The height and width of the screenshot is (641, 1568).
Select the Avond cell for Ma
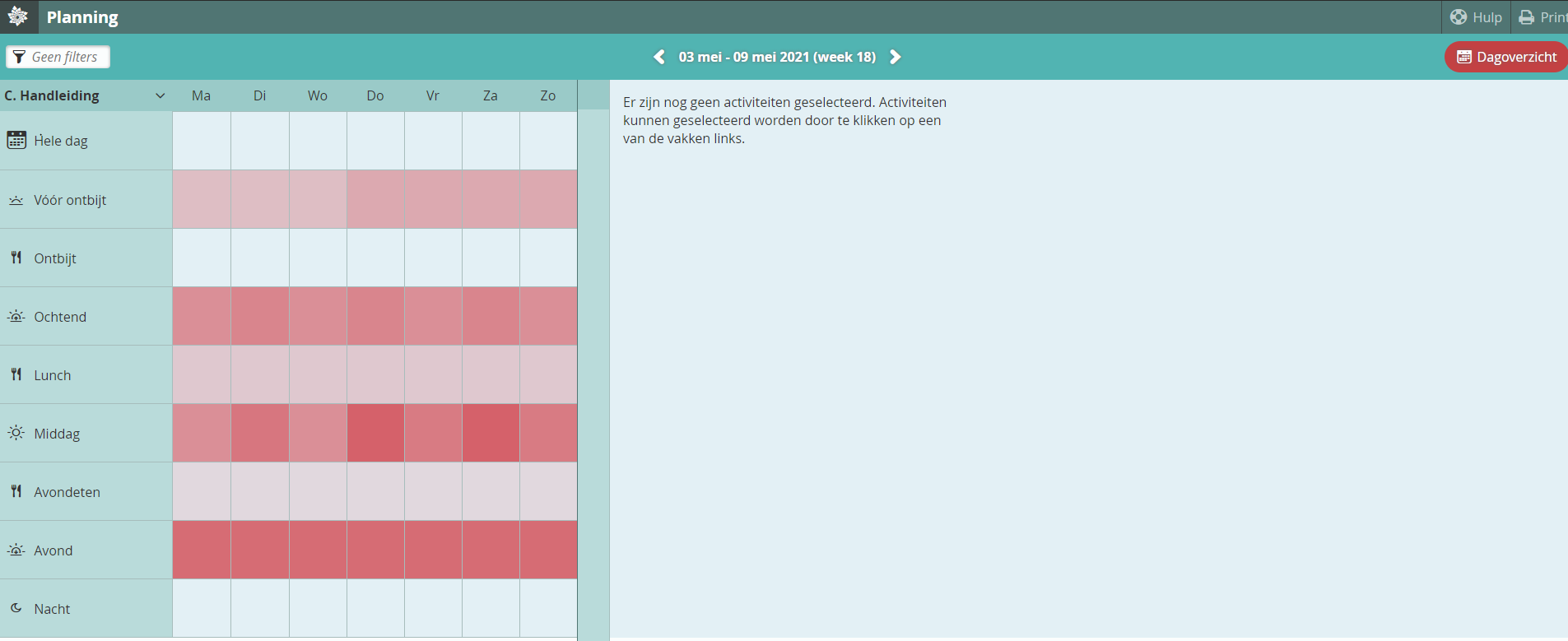(x=202, y=550)
